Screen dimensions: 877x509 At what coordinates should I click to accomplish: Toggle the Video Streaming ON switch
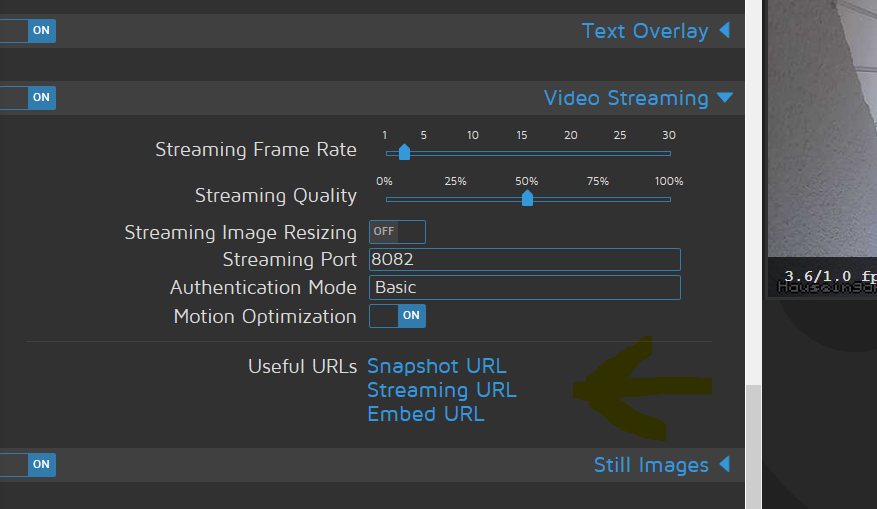point(27,98)
